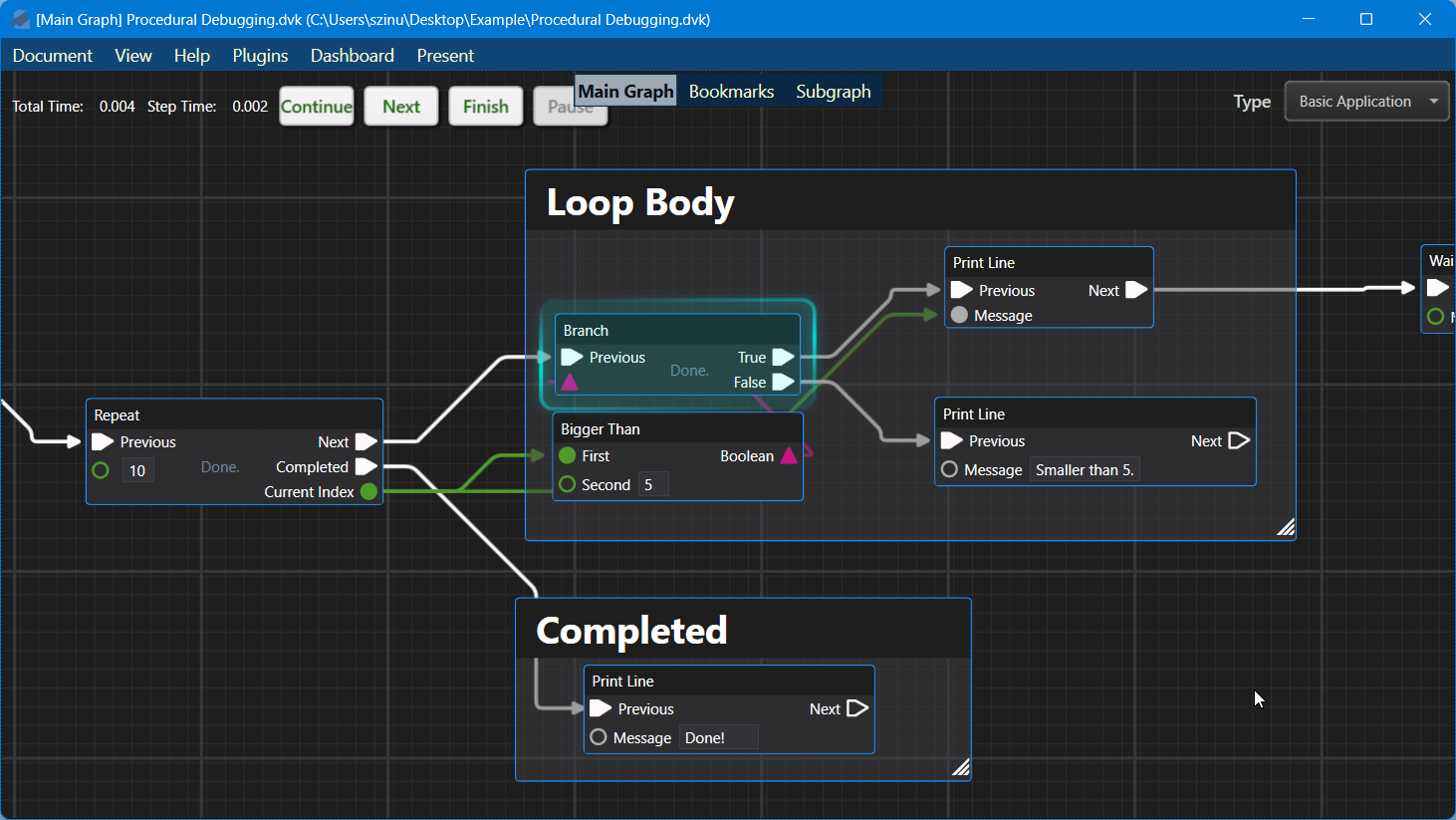
Task: Click the Completed group's resize handle
Action: tap(960, 767)
